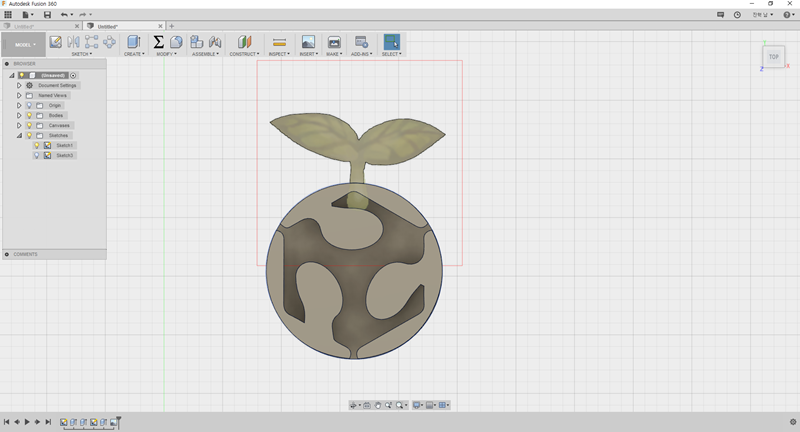
Task: Click the Pan hand tool in navigation bar
Action: 378,405
